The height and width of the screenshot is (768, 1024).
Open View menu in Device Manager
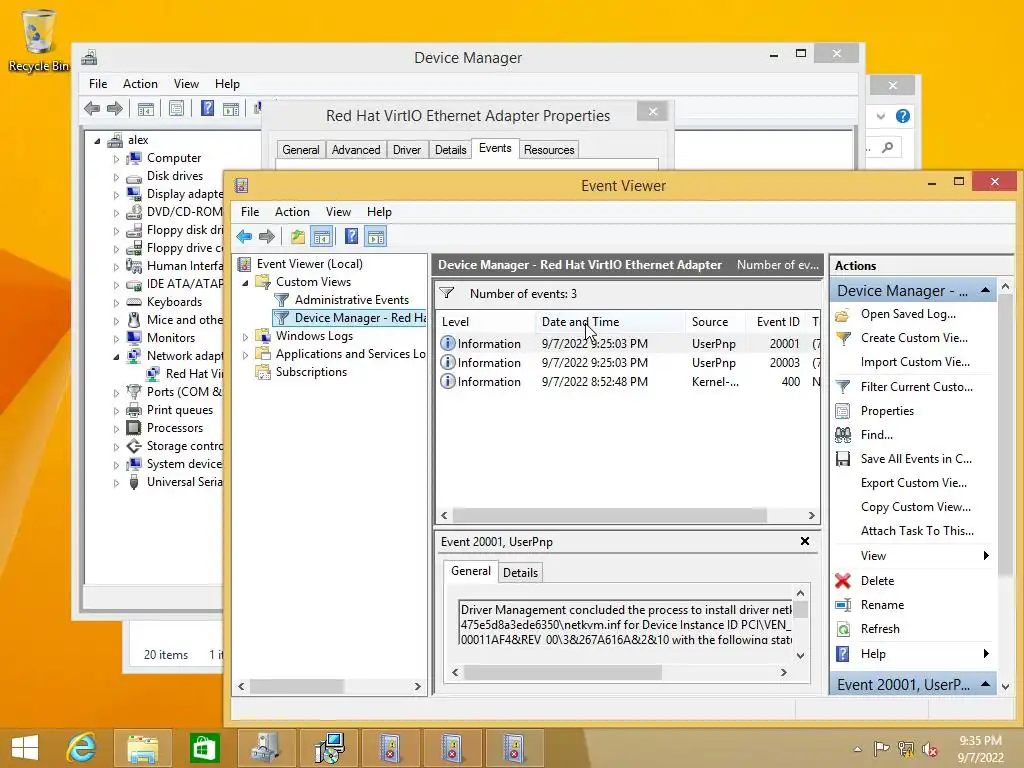(186, 84)
